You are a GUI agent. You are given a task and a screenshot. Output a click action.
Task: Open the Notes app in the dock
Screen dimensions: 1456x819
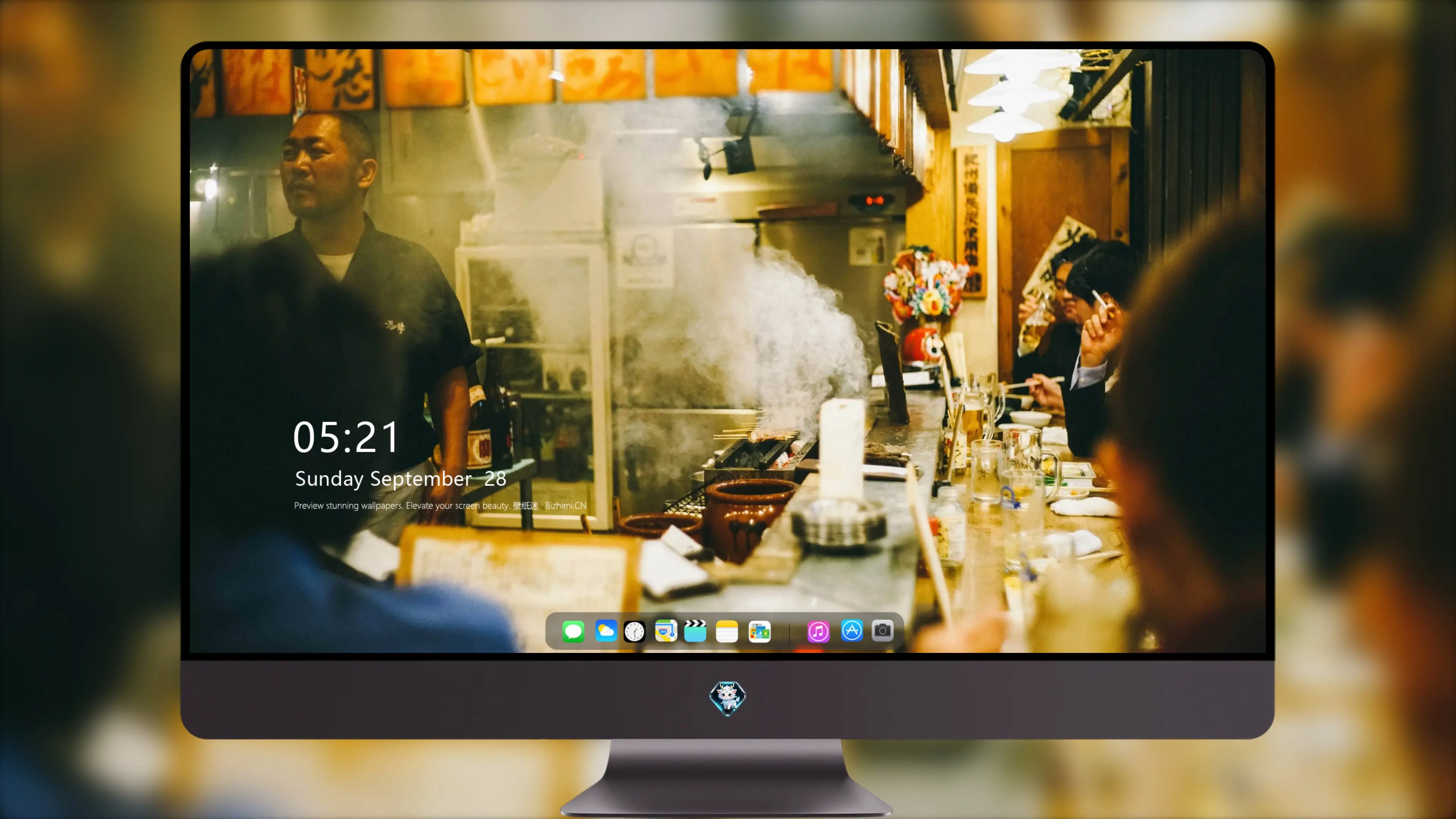727,631
